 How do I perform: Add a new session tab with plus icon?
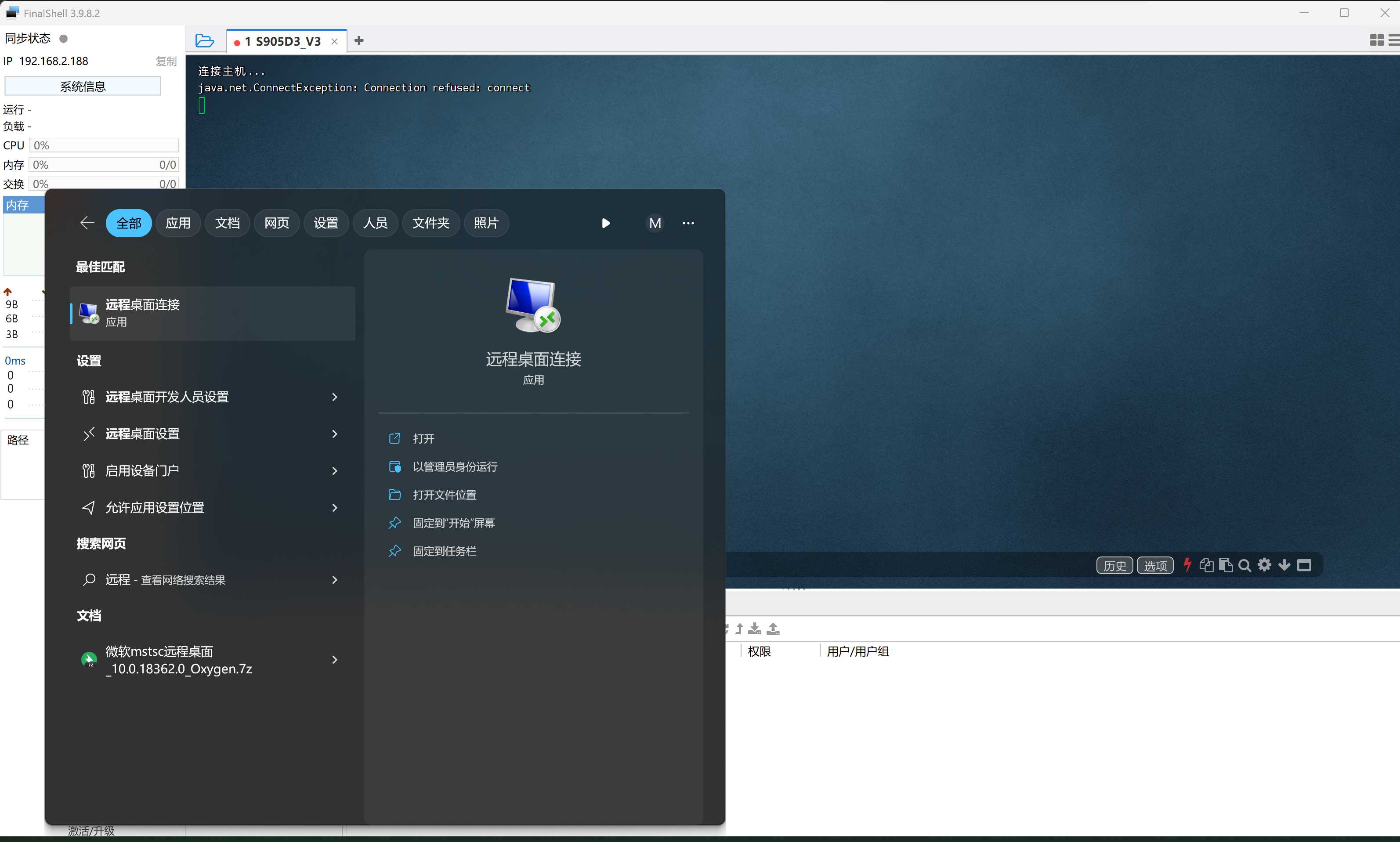[x=358, y=40]
